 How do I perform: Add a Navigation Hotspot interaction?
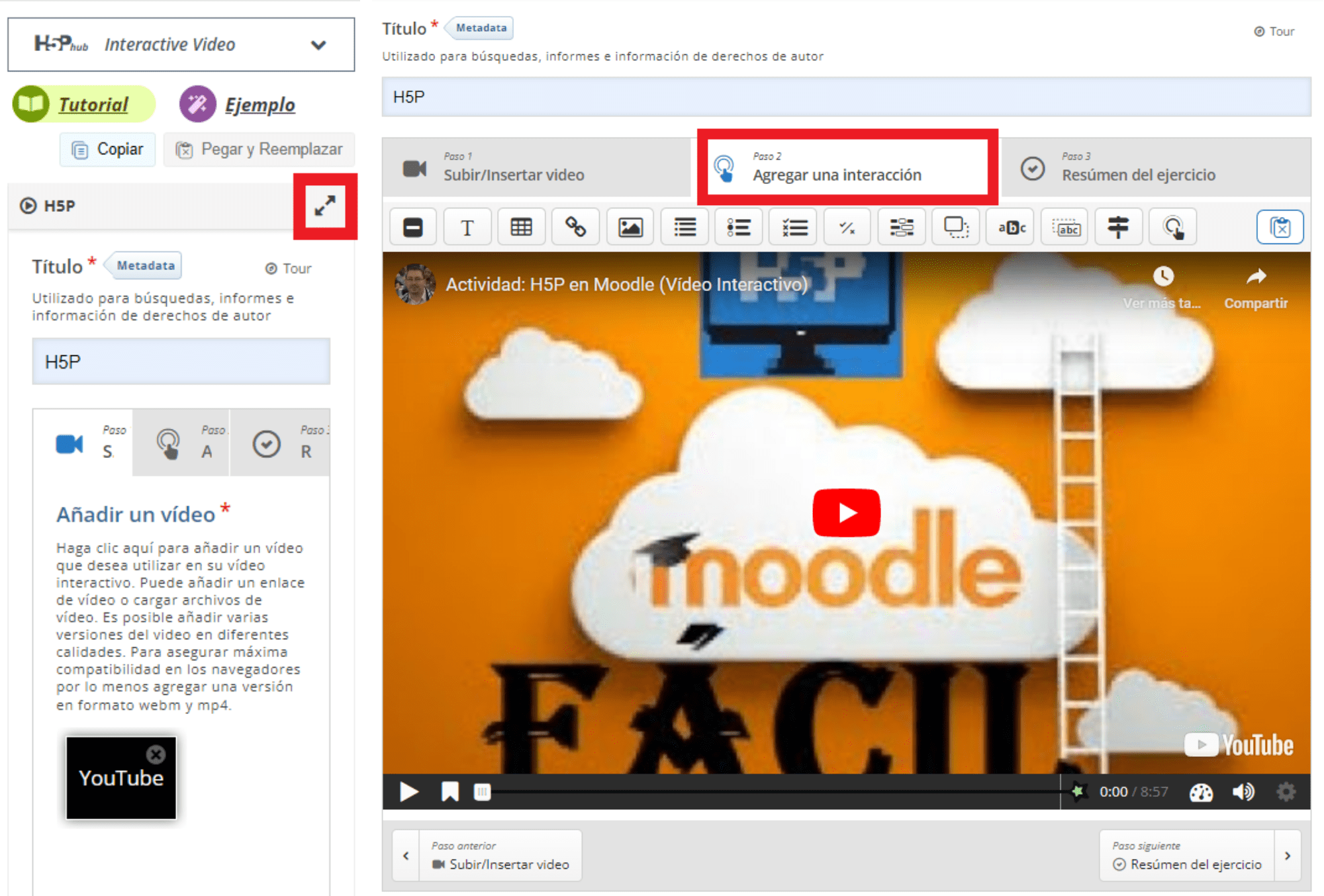point(1173,228)
